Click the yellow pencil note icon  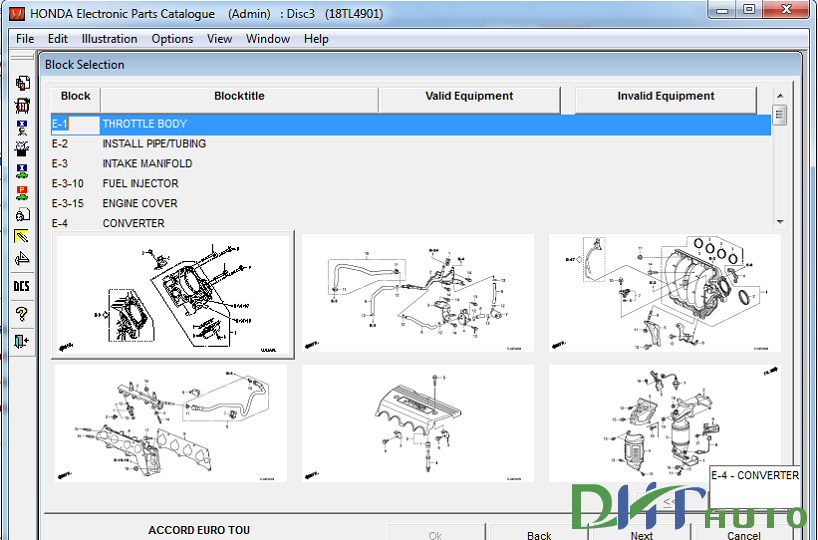pos(22,236)
